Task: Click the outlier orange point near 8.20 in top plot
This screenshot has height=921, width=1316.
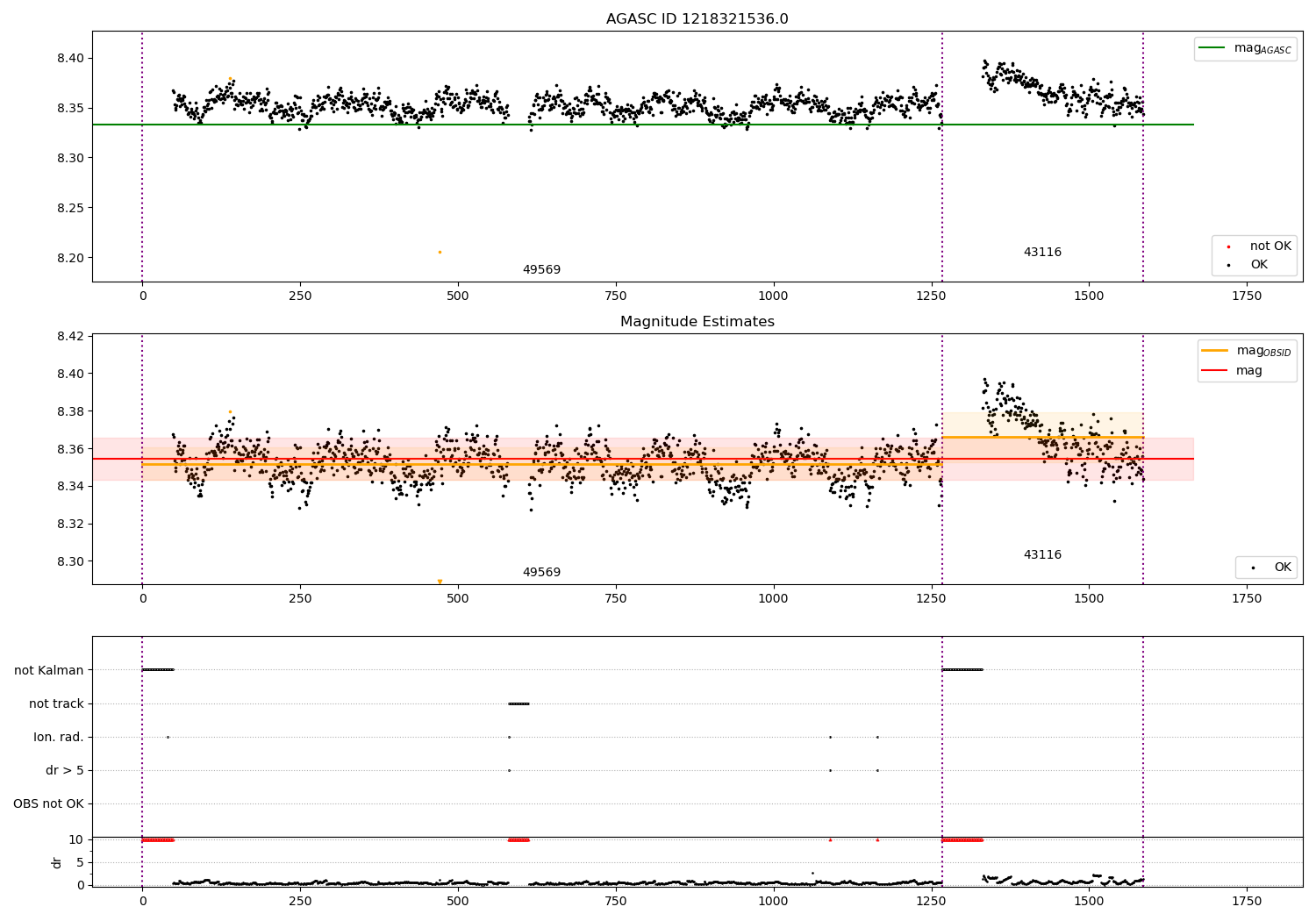Action: [440, 252]
